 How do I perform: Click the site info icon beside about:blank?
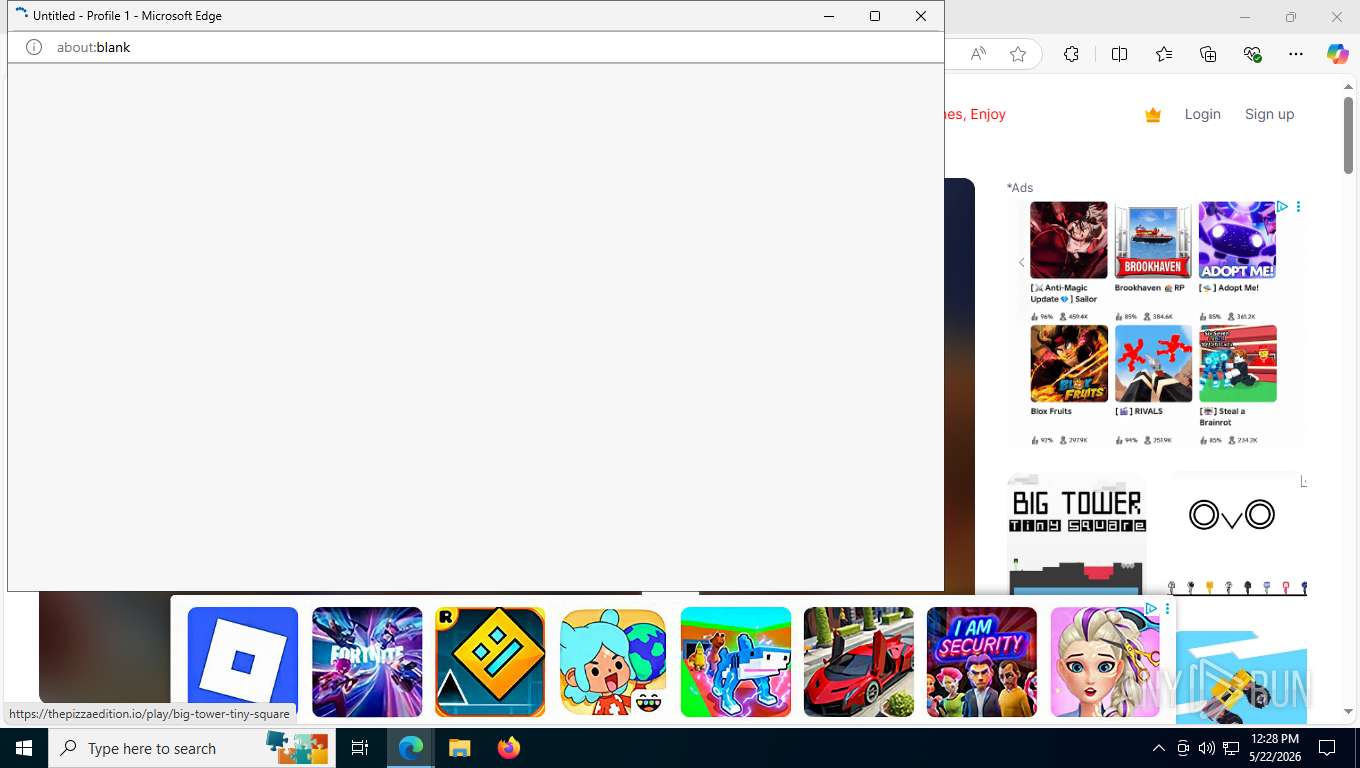coord(34,47)
